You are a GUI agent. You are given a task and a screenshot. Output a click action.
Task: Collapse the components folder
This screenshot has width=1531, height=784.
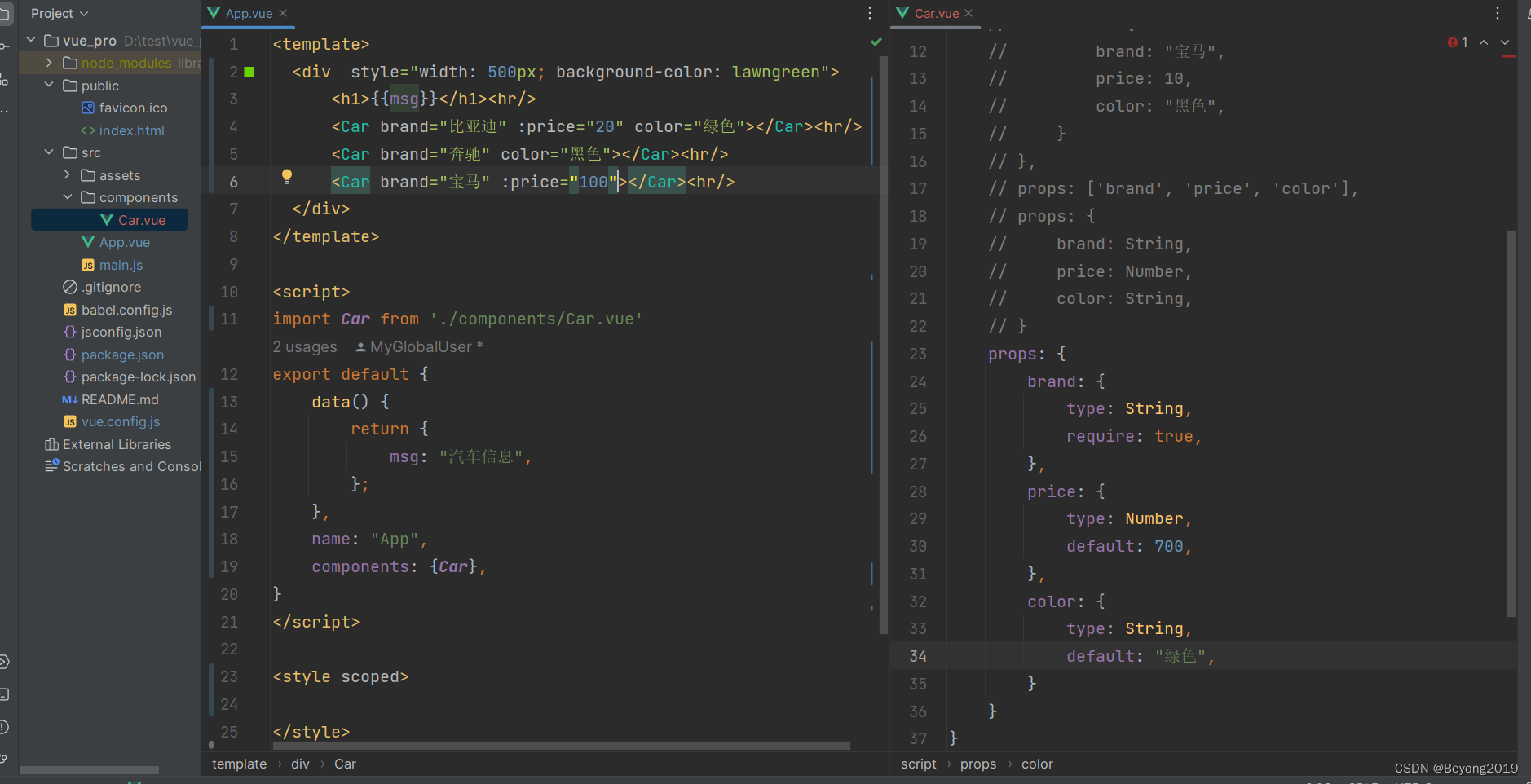point(67,197)
